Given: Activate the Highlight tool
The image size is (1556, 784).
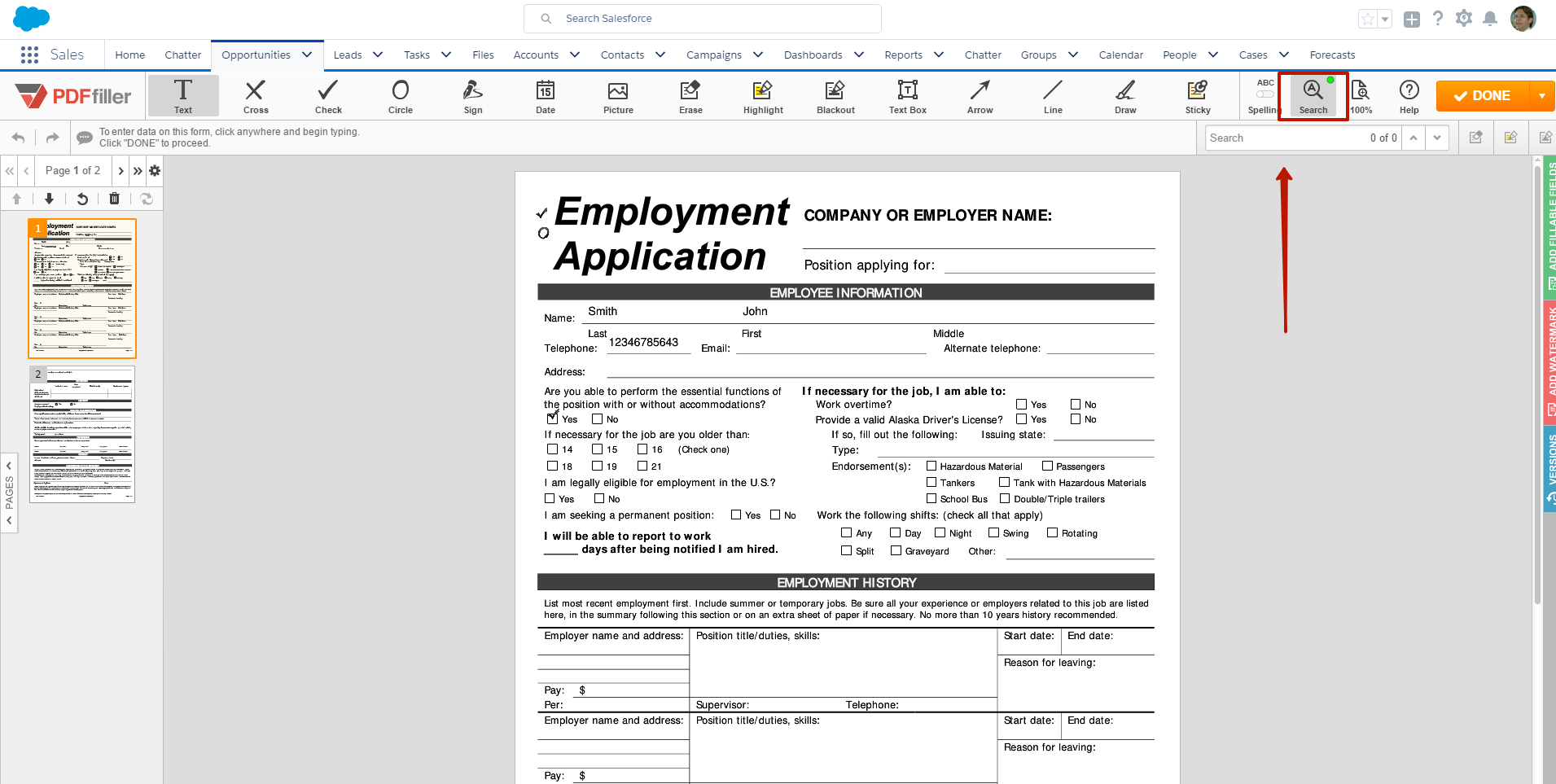Looking at the screenshot, I should tap(763, 95).
